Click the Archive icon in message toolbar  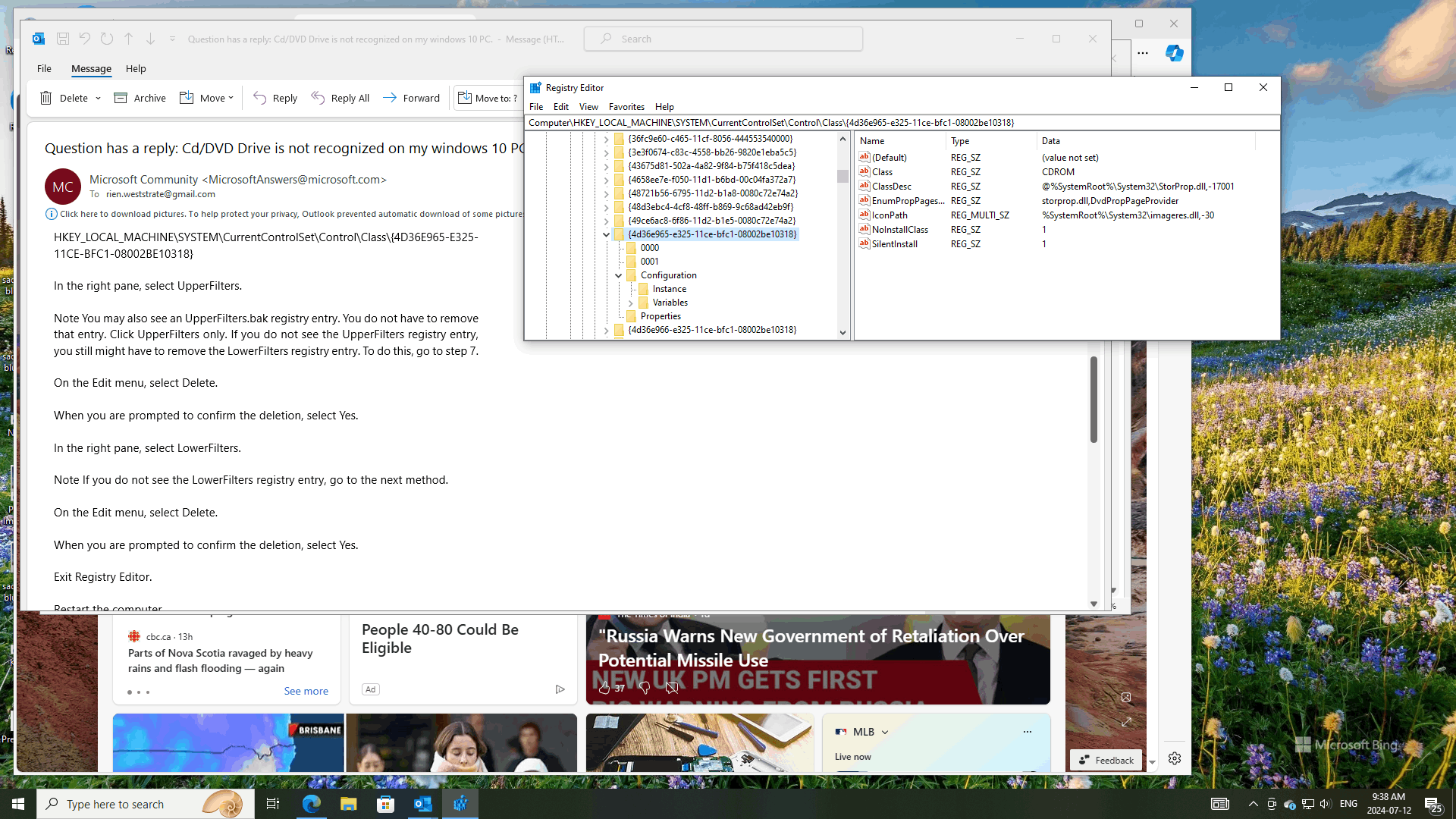coord(121,98)
